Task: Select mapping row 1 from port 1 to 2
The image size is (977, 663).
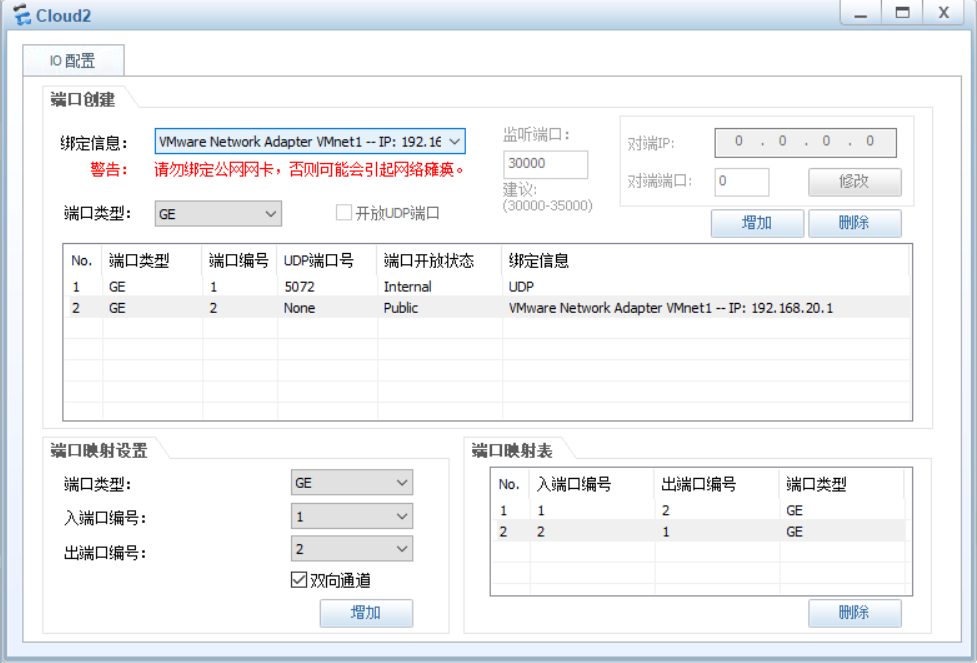Action: click(x=698, y=510)
